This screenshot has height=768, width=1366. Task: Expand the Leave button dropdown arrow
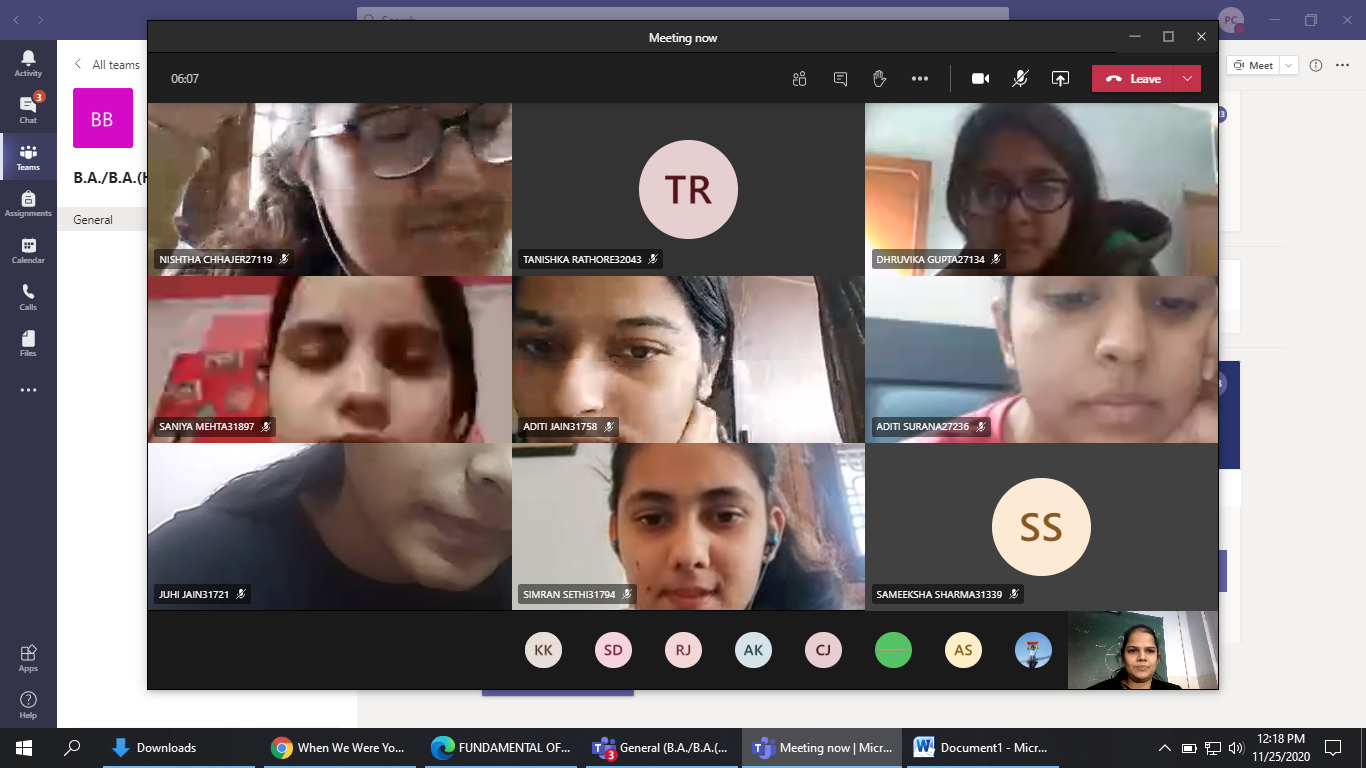click(1187, 79)
